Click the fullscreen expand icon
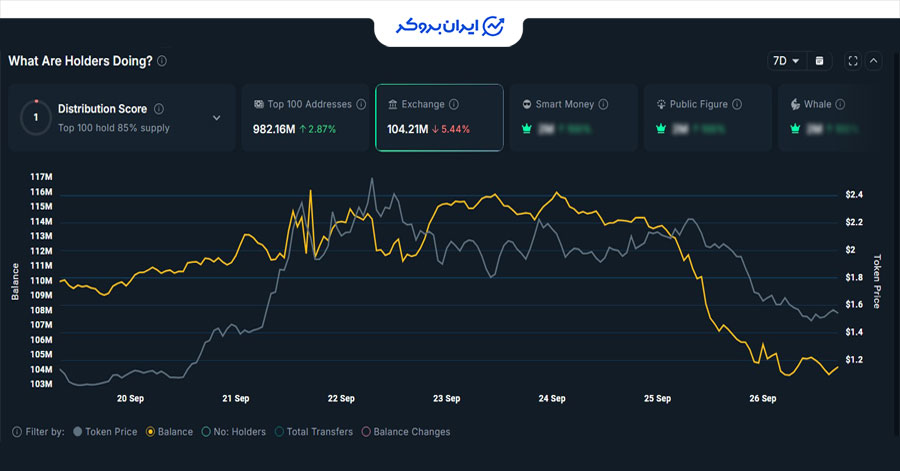This screenshot has height=471, width=900. click(853, 61)
